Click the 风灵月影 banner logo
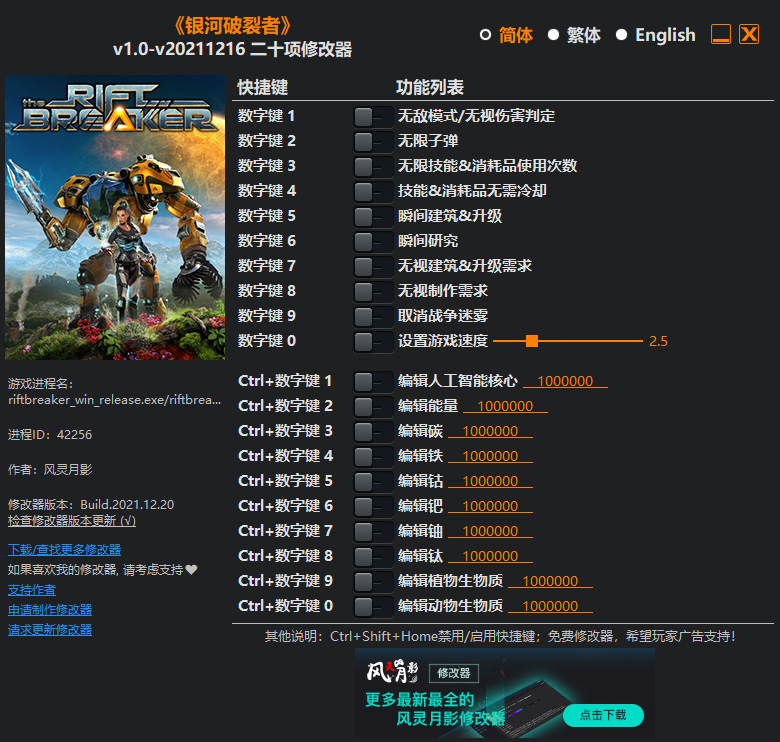The height and width of the screenshot is (742, 780). point(392,672)
